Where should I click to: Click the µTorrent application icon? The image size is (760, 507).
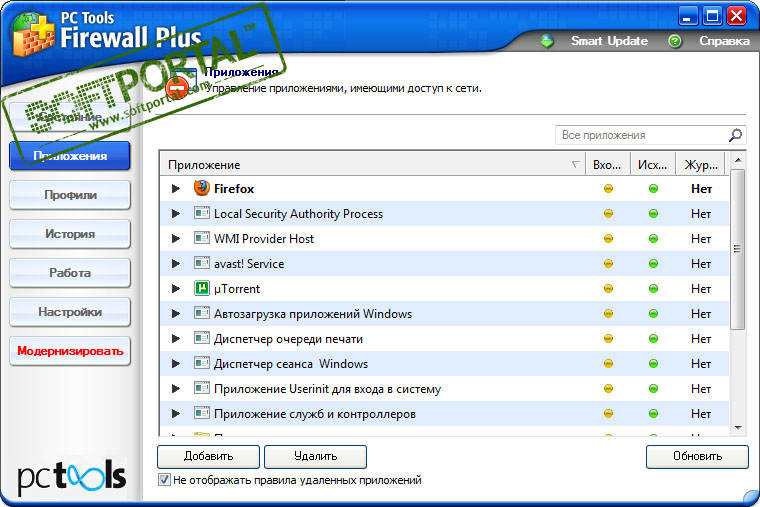click(x=202, y=288)
